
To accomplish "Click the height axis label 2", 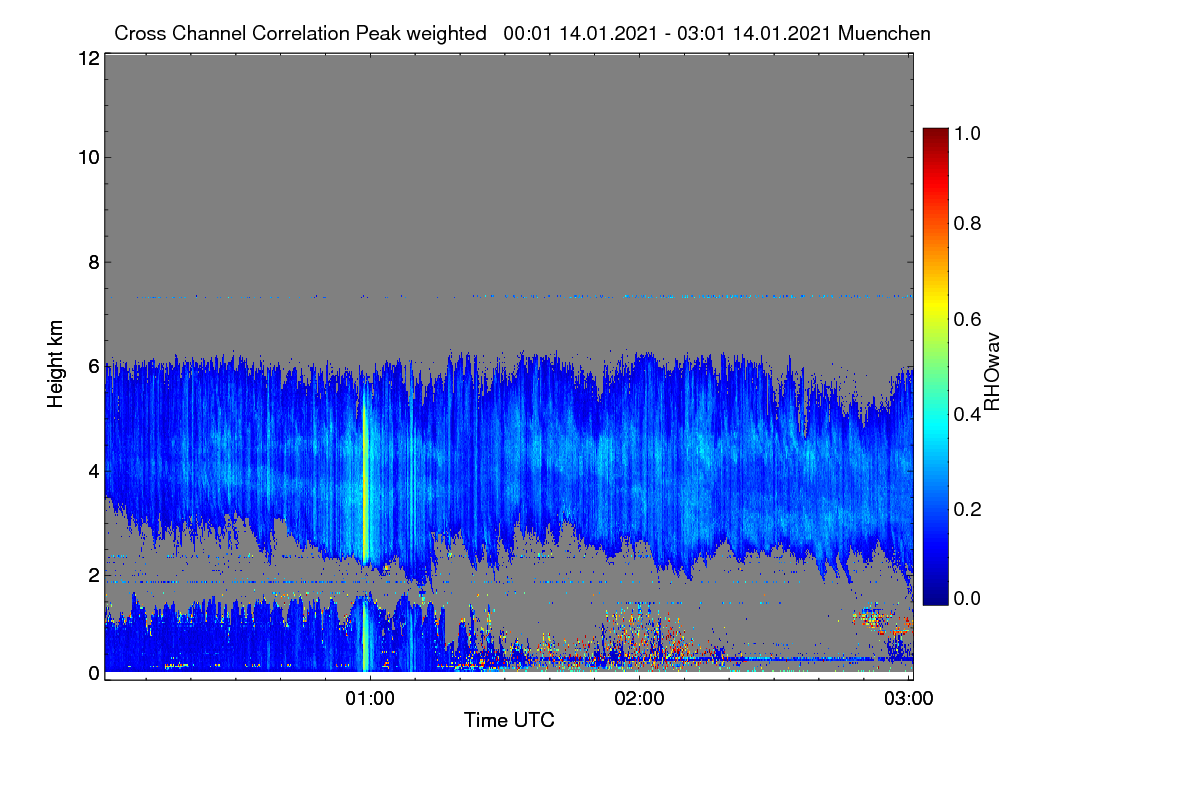I will click(x=93, y=575).
